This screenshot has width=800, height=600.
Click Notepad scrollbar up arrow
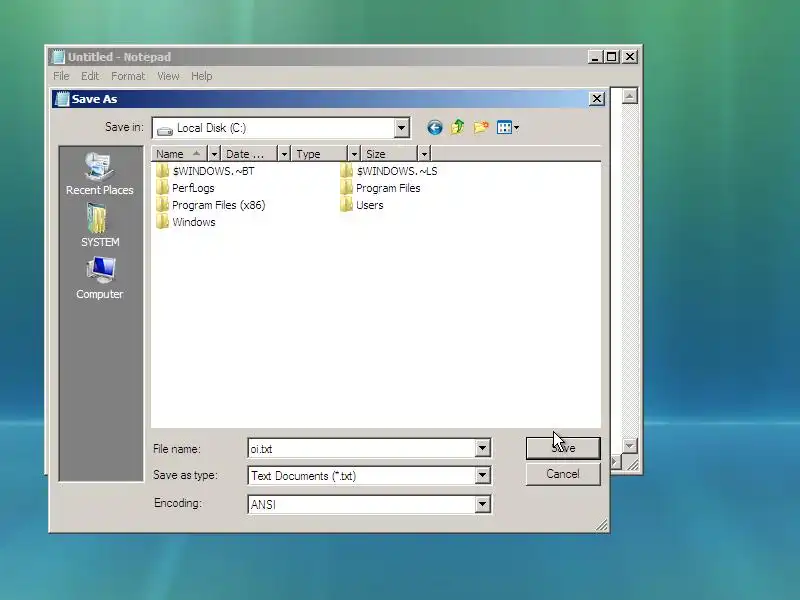click(x=630, y=96)
